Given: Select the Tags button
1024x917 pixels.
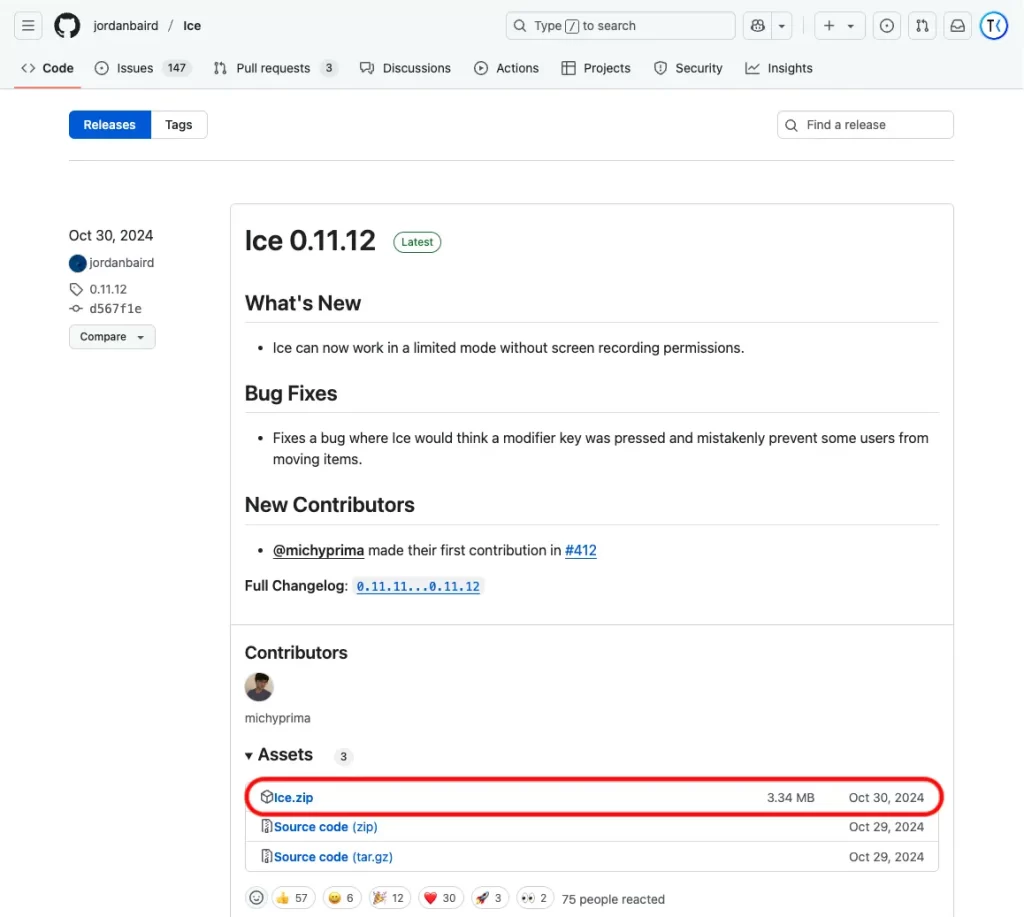Looking at the screenshot, I should point(179,125).
